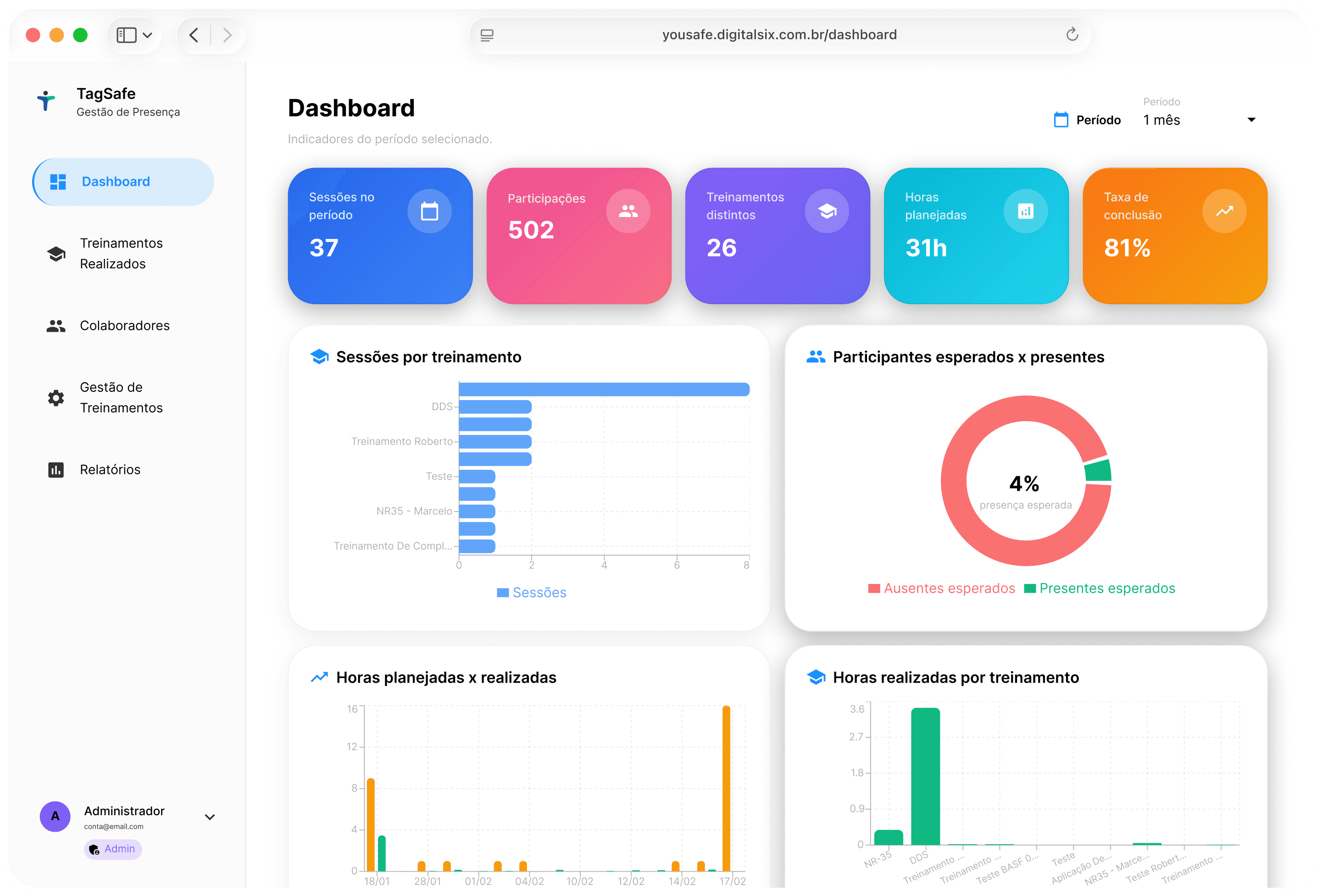Viewport: 1317px width, 896px height.
Task: Click graduation cap icon in Treinamentos distintos card
Action: pos(827,211)
